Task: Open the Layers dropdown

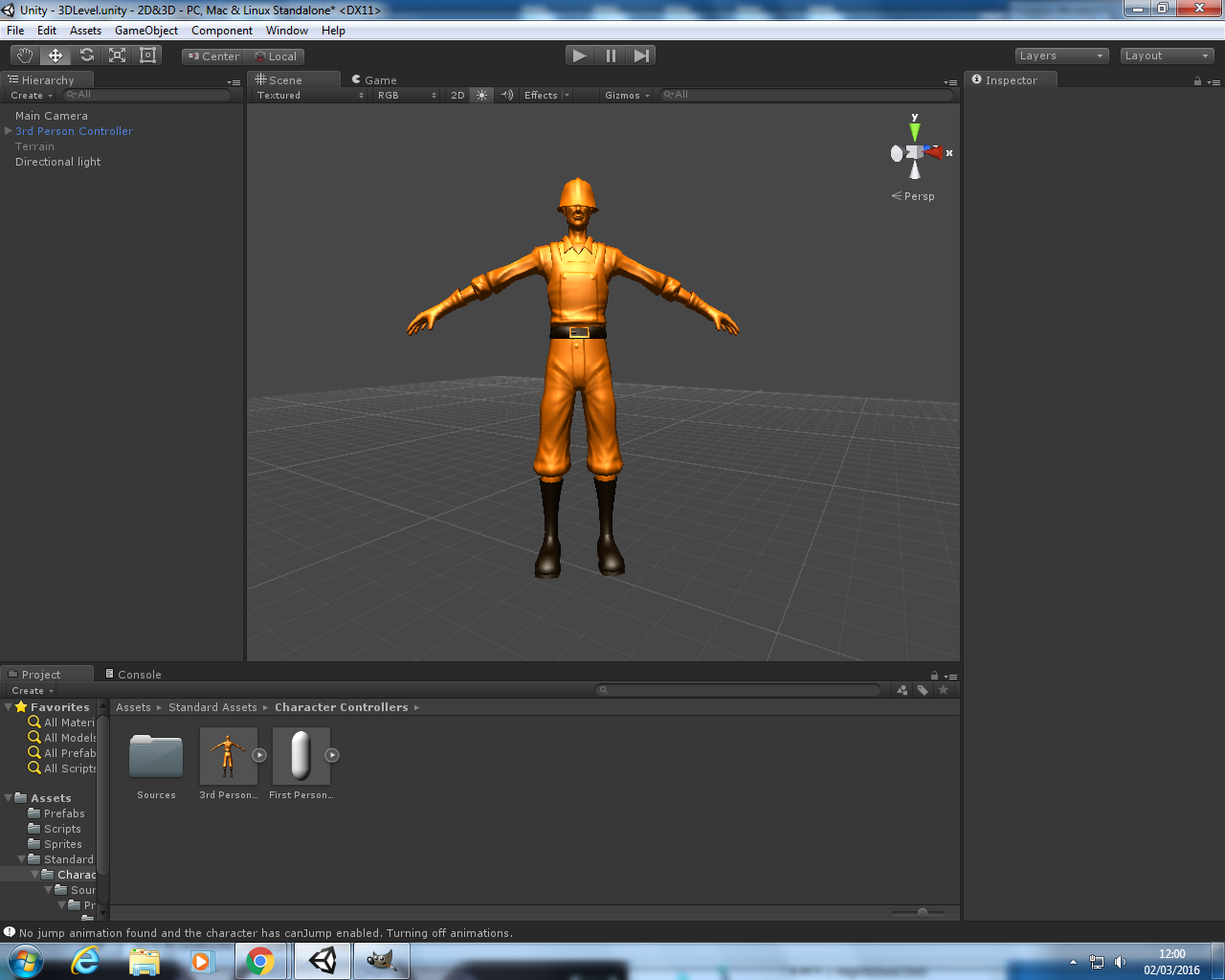Action: pos(1060,55)
